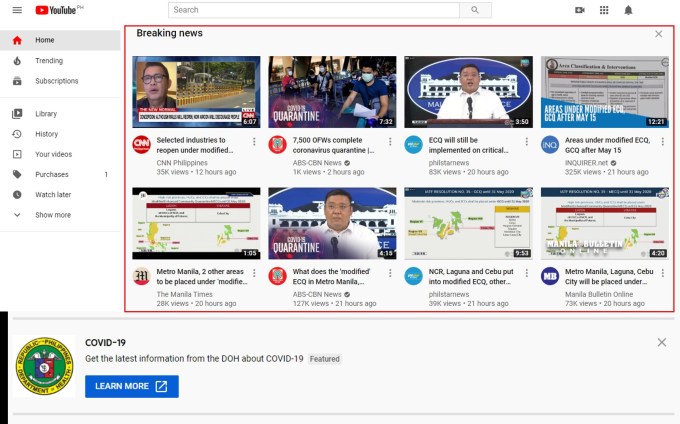Click the Trending flame icon
The image size is (680, 424).
coord(17,61)
